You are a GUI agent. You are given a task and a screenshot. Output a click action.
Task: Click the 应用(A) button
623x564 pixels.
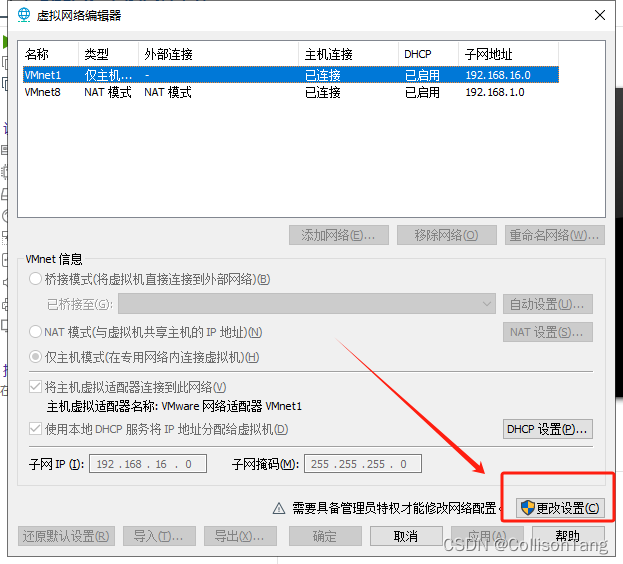487,536
